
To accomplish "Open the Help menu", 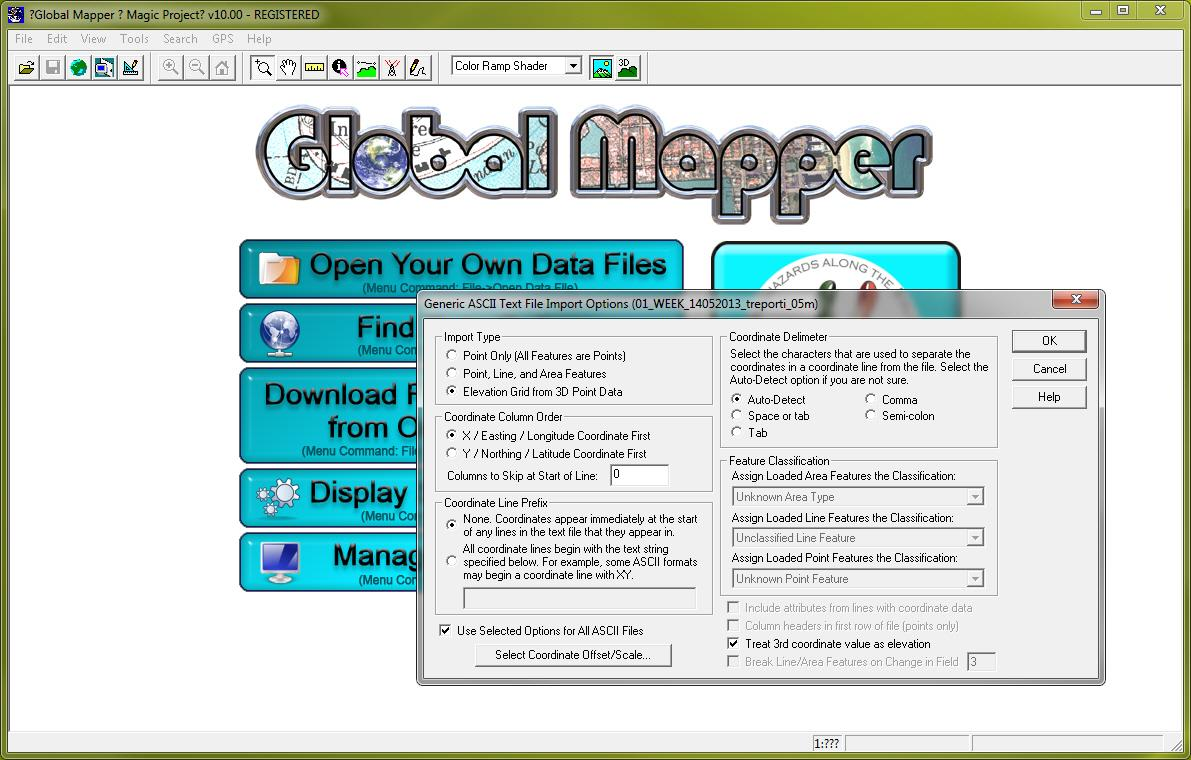I will point(259,39).
